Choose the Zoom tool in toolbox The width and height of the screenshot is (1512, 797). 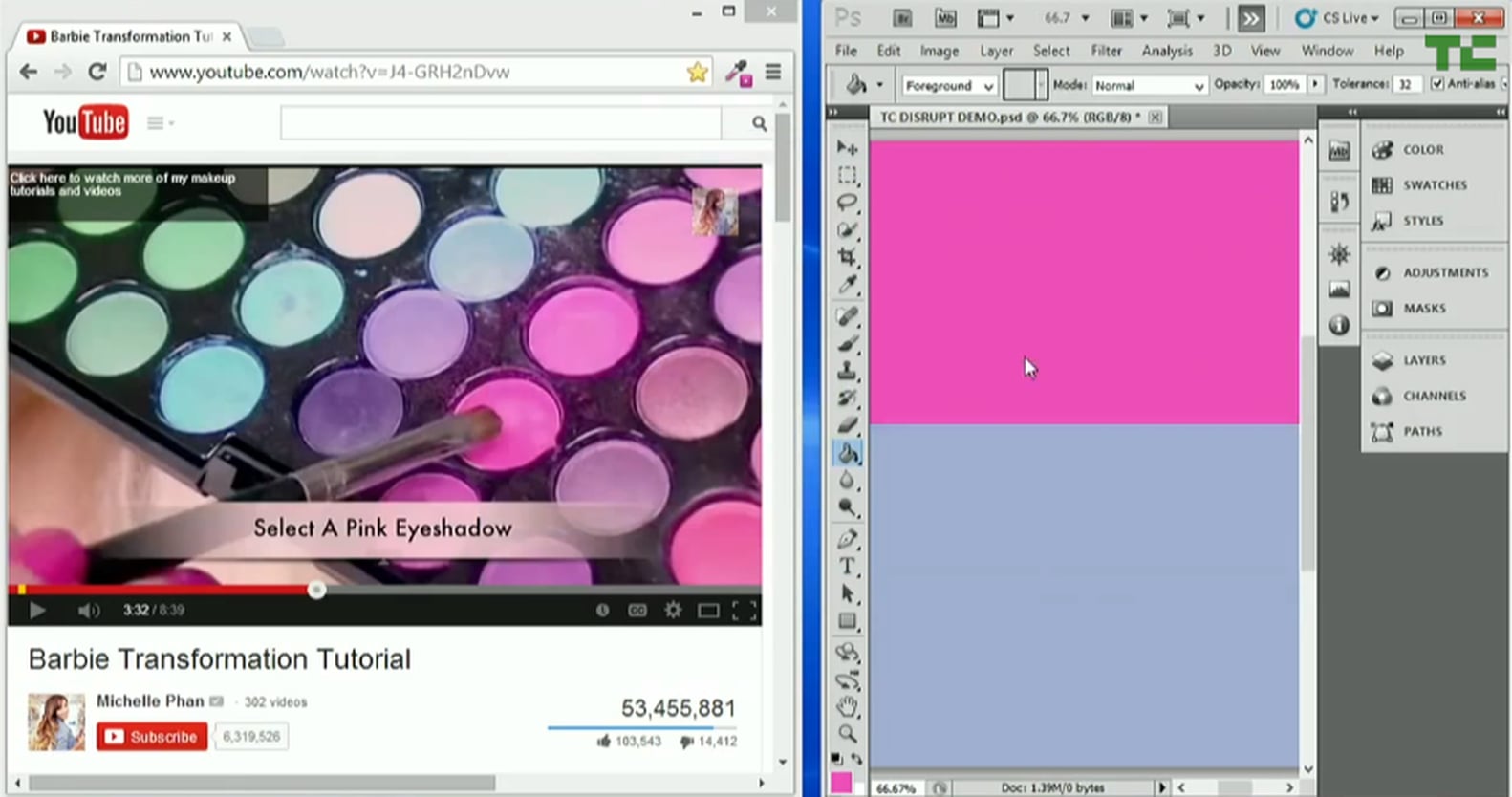[x=847, y=734]
